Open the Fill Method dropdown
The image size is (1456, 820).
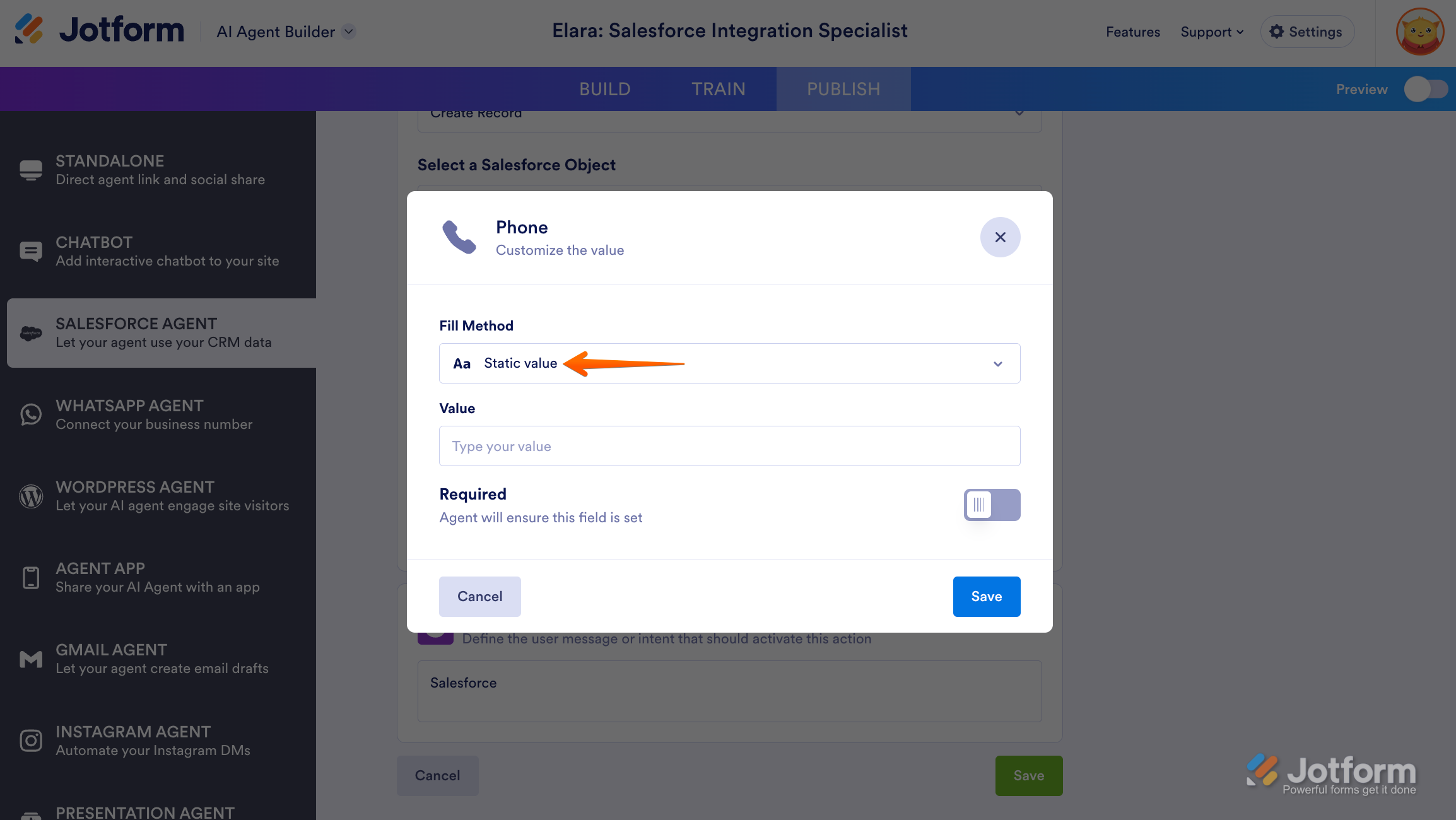[x=729, y=363]
